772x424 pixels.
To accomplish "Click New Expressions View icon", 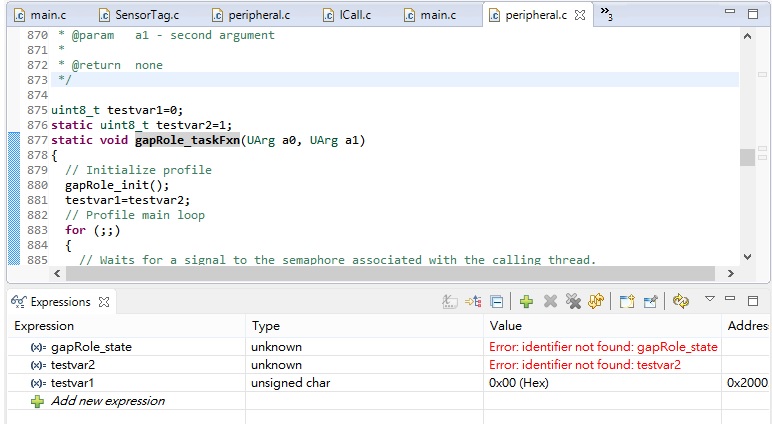I will 627,301.
